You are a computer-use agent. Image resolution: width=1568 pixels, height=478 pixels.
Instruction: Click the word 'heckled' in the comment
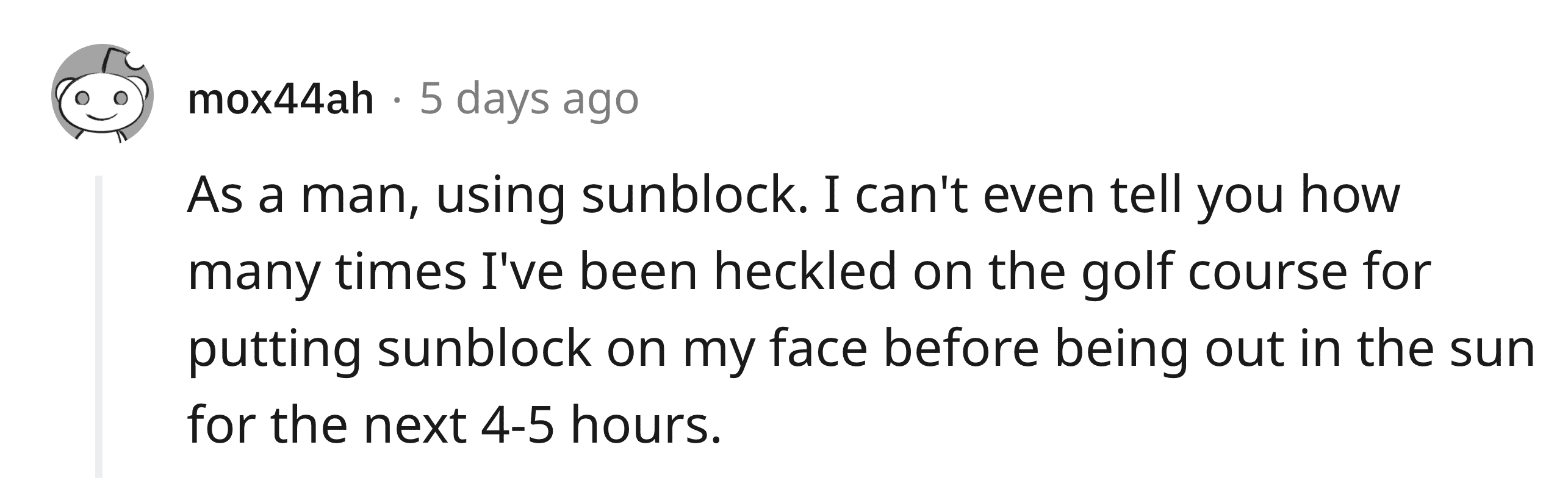(805, 271)
